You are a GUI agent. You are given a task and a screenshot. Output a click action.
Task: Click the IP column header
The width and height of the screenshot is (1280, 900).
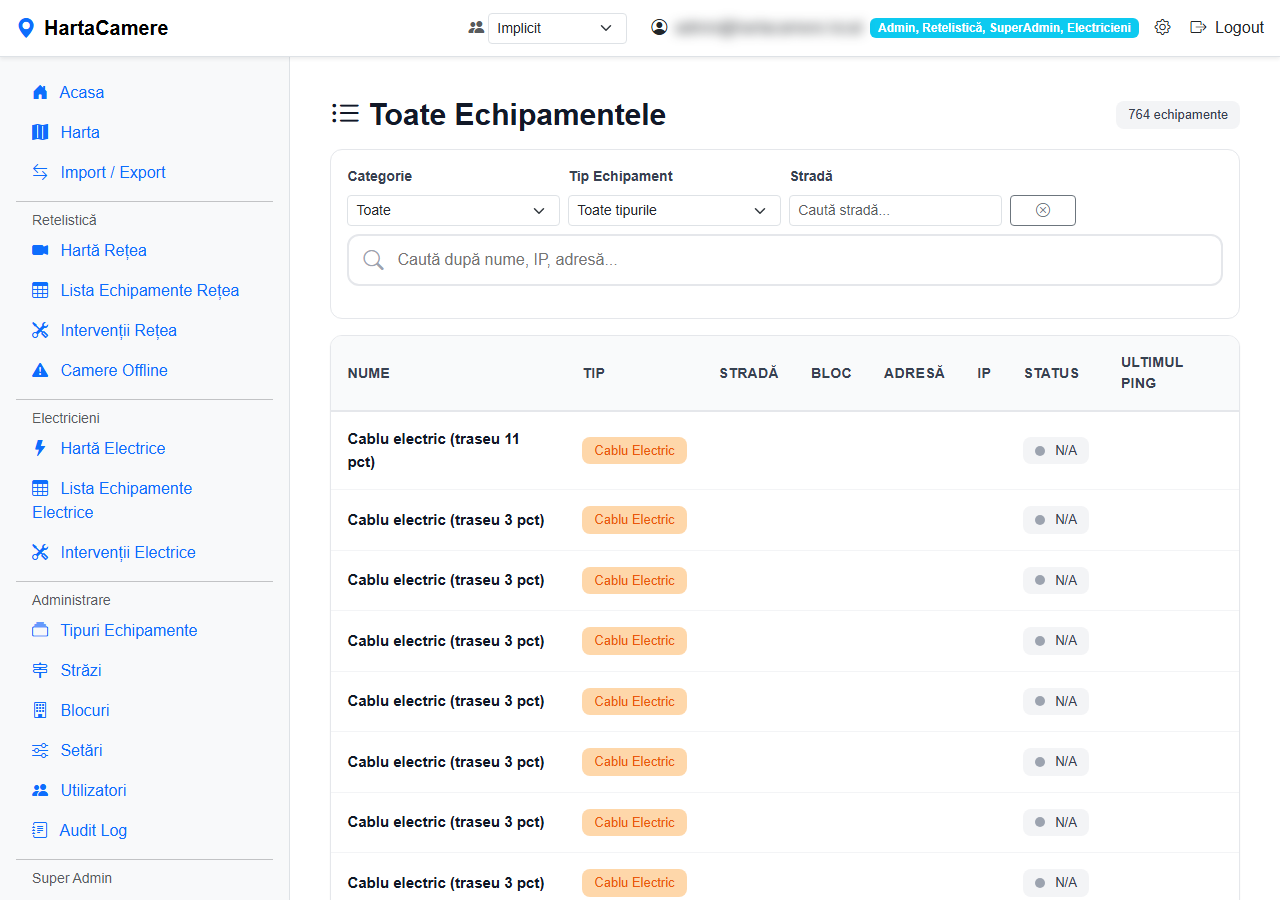tap(984, 373)
